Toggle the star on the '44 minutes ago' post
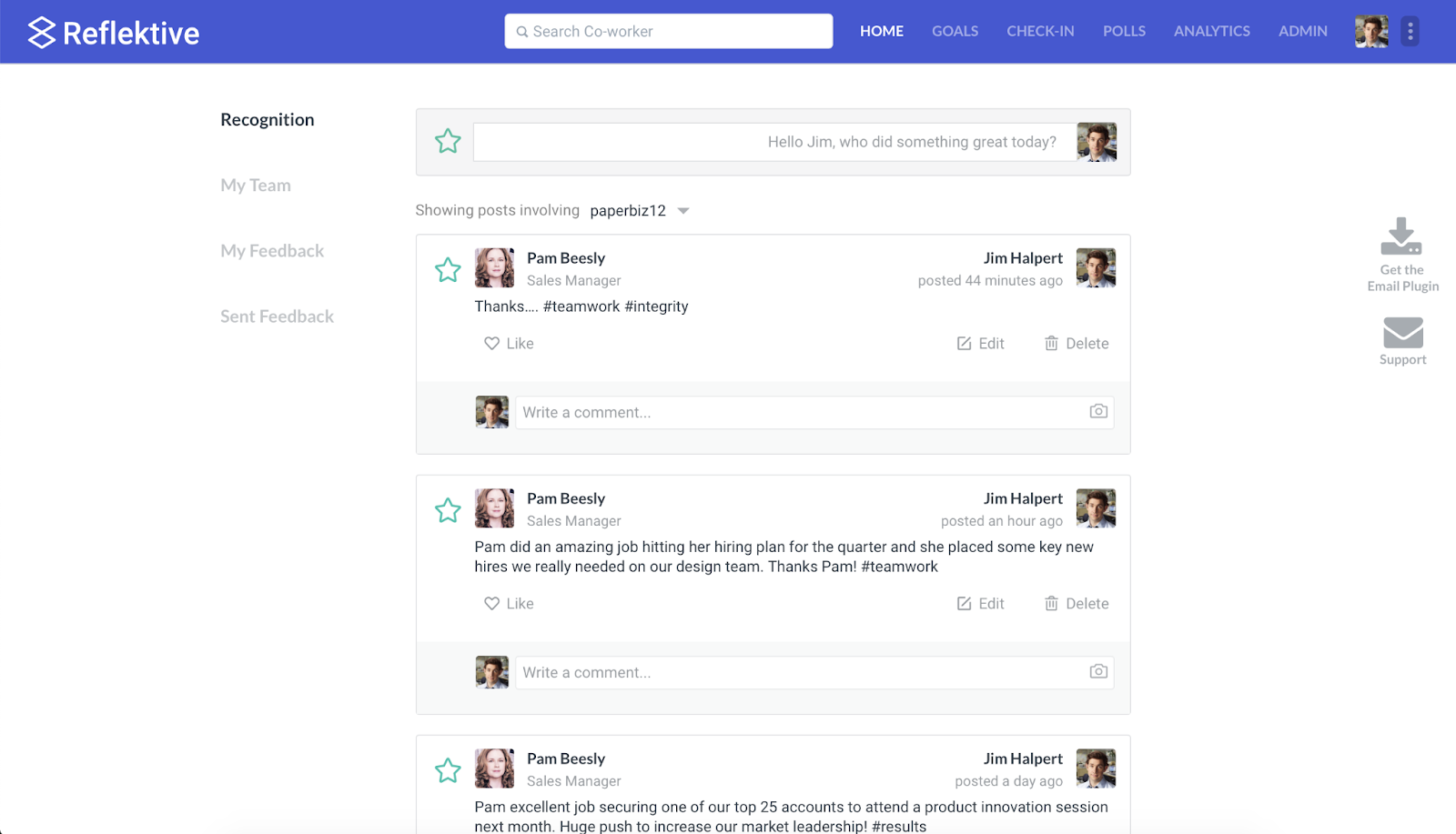This screenshot has width=1456, height=834. tap(448, 269)
